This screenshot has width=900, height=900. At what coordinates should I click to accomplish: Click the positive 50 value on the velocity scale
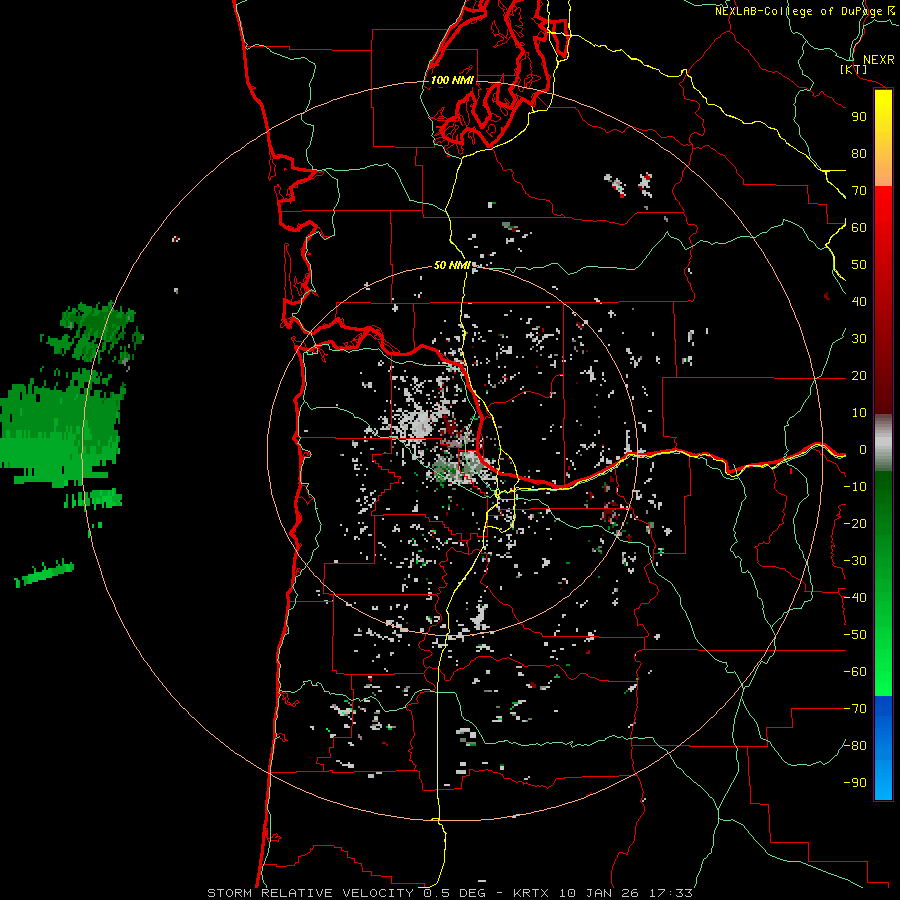click(x=859, y=265)
